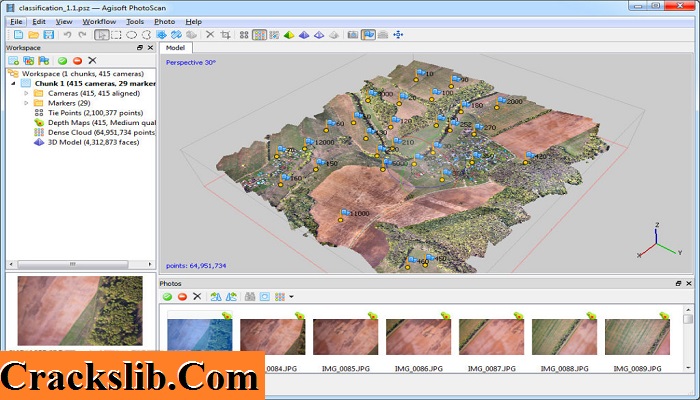The image size is (700, 400).
Task: Open the Help menu
Action: [193, 21]
